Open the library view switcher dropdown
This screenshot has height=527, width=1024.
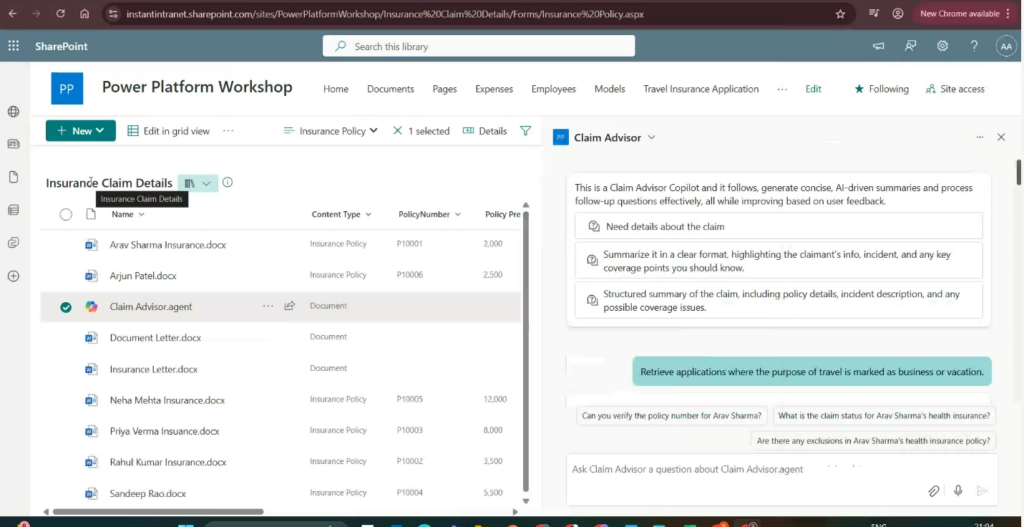[x=198, y=183]
